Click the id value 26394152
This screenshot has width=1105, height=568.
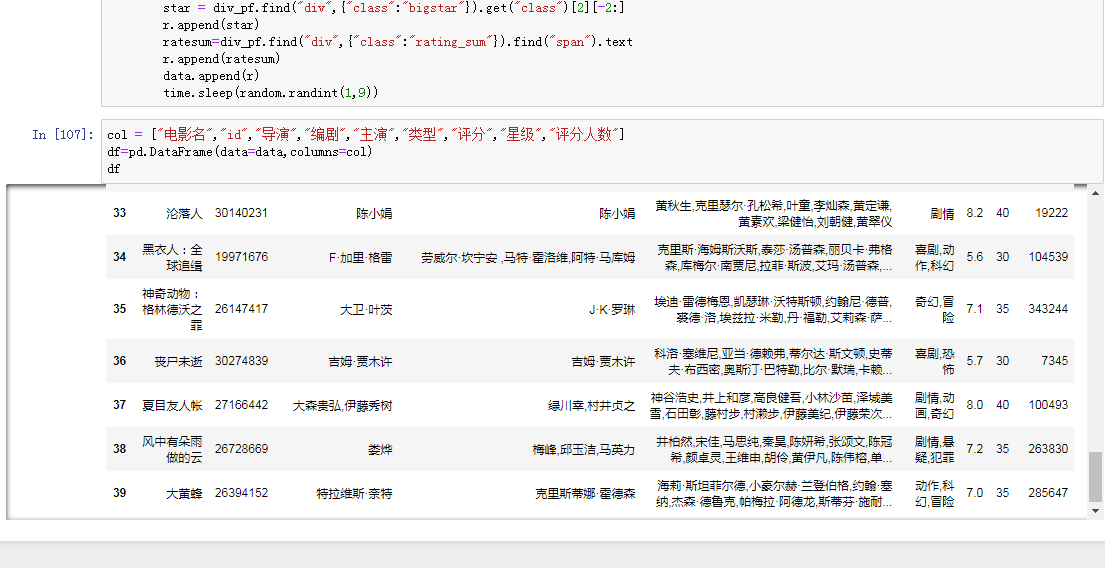coord(241,493)
